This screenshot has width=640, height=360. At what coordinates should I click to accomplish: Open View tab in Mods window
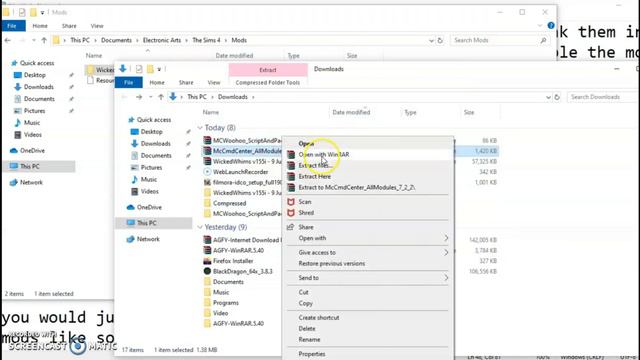tap(97, 26)
